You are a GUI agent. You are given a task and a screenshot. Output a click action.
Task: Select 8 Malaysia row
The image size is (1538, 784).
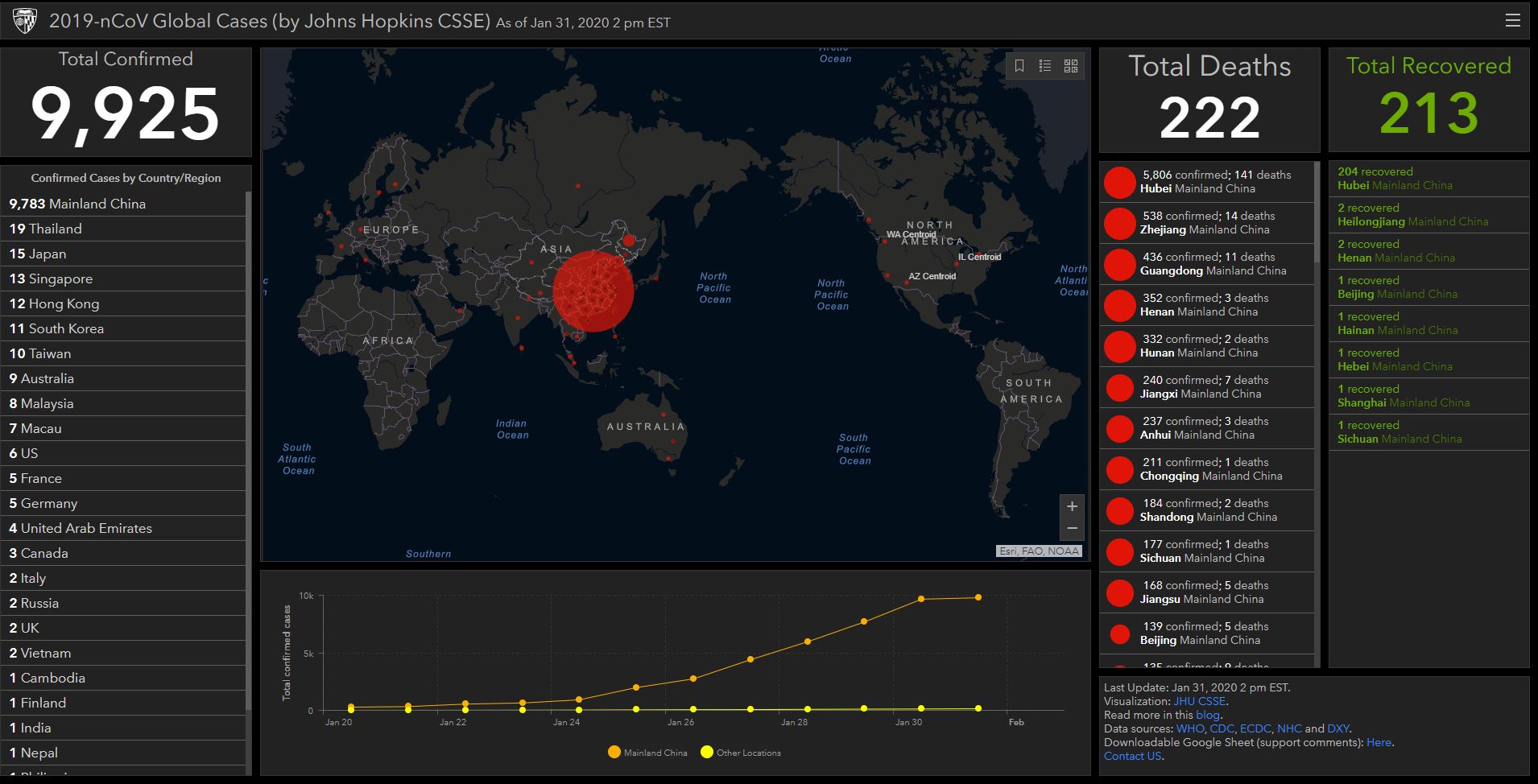click(123, 403)
